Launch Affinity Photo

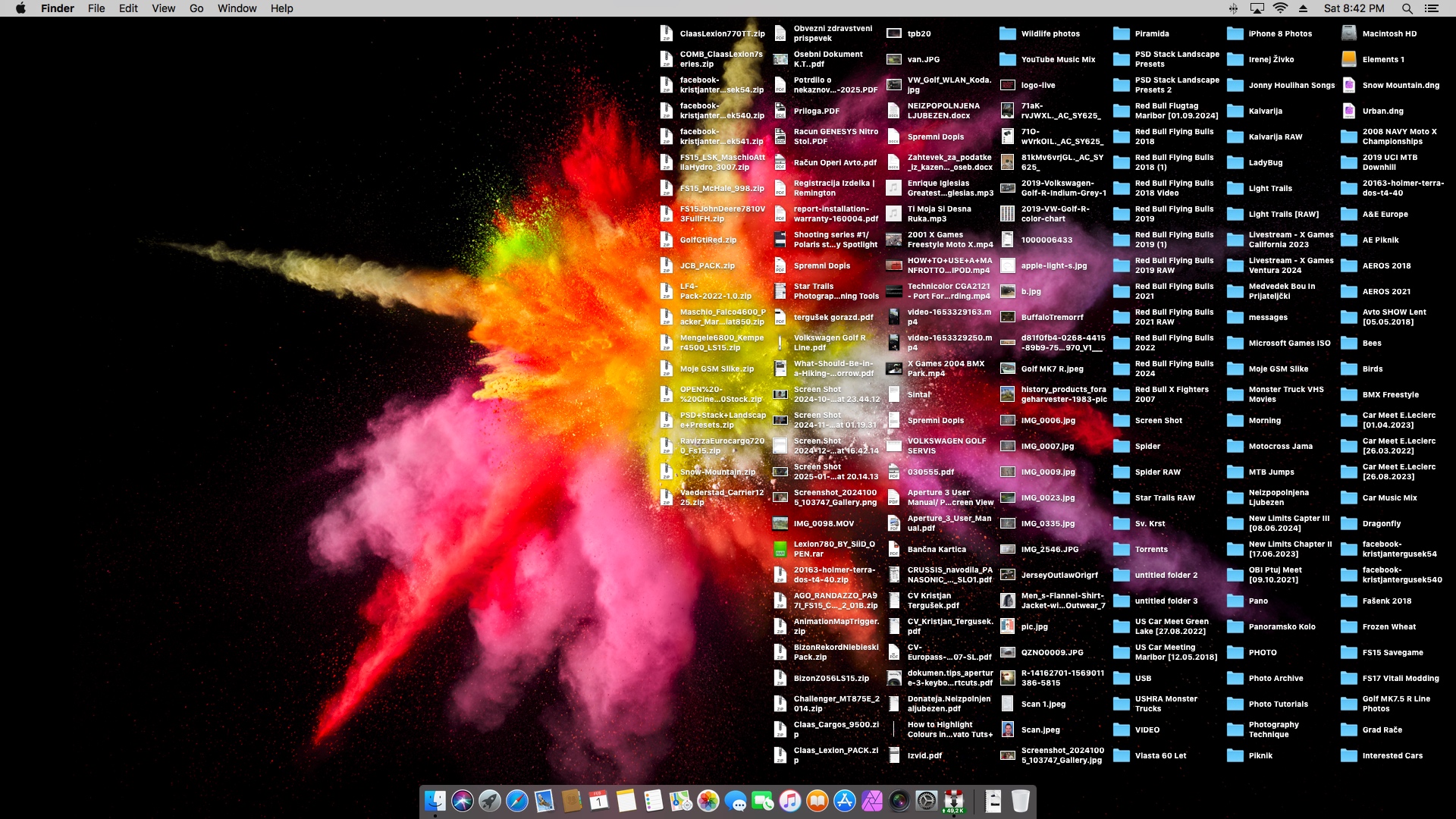tap(870, 802)
